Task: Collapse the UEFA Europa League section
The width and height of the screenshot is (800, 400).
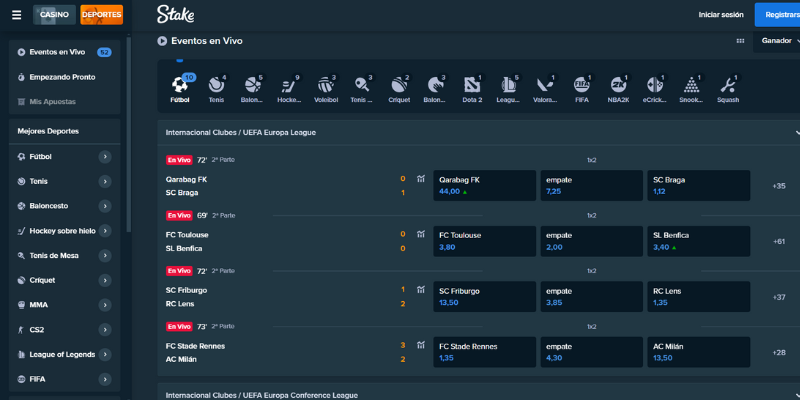Action: coord(797,133)
